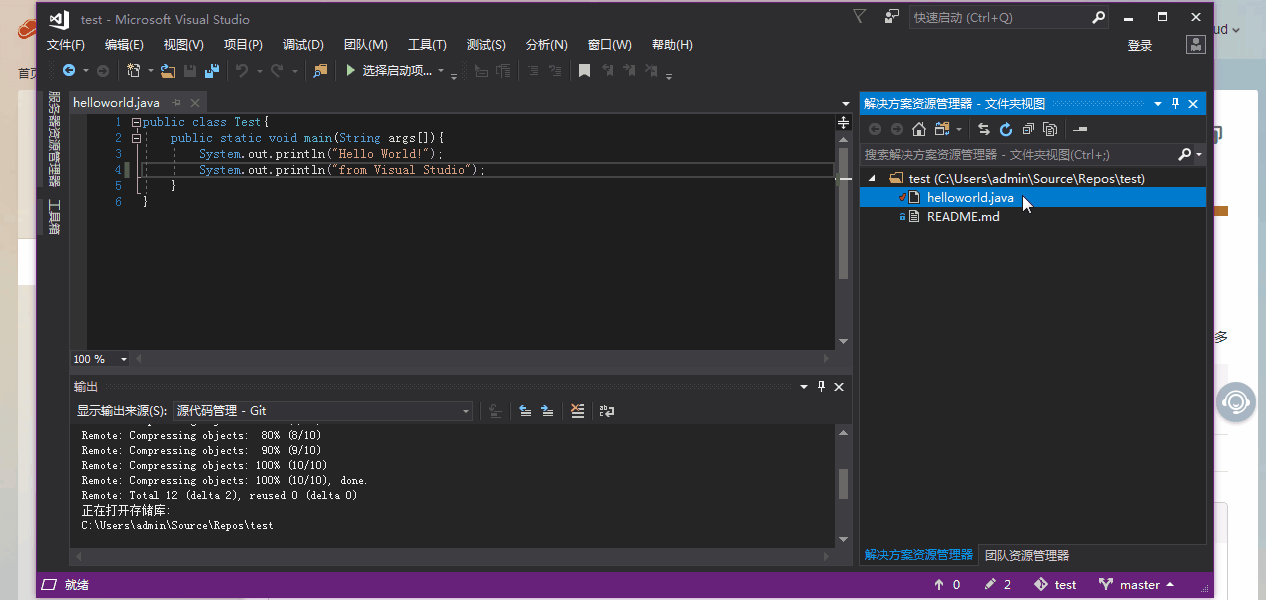
Task: Open the 视图(V) menu
Action: click(184, 45)
